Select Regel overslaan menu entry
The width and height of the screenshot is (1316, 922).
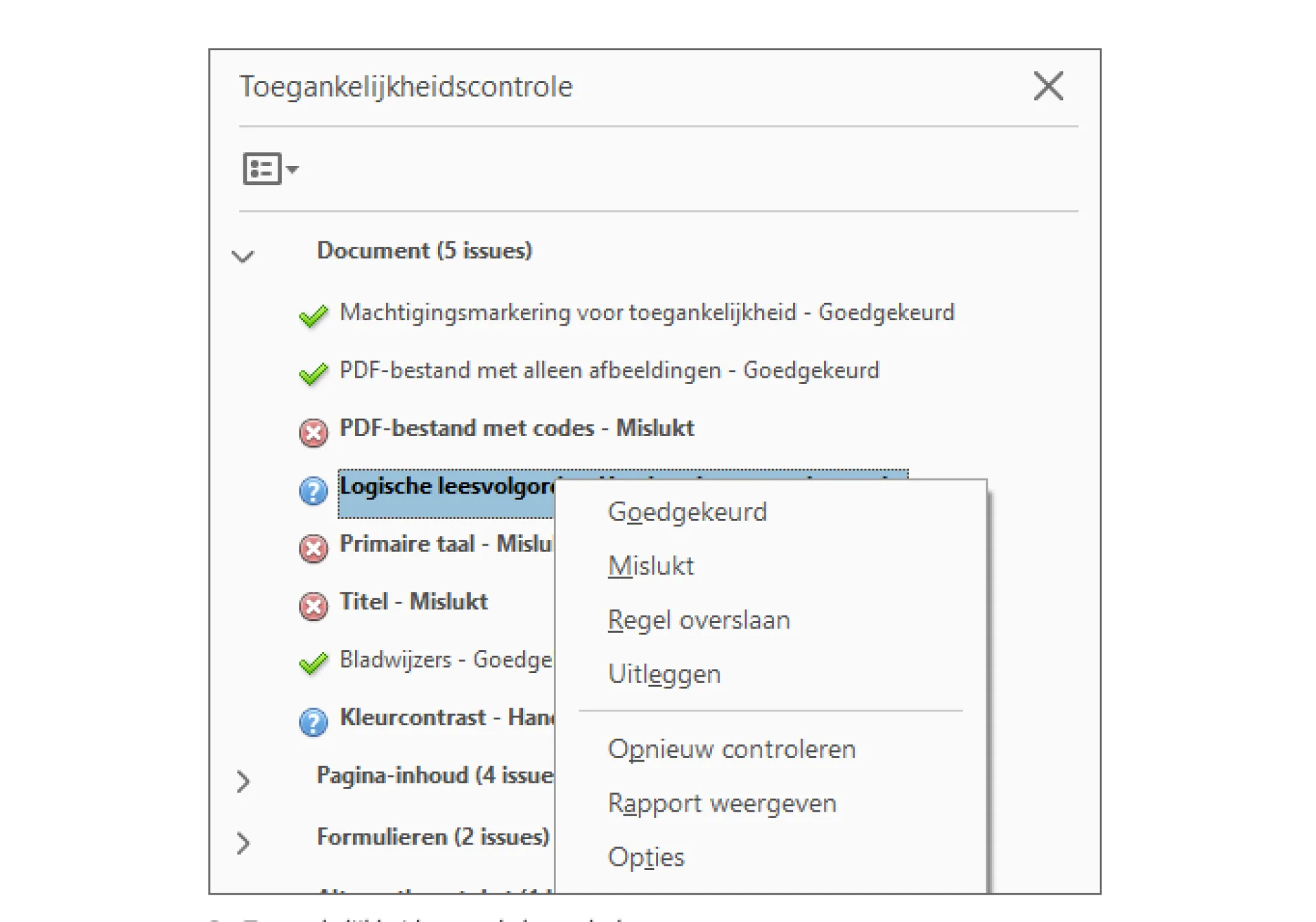pos(699,620)
